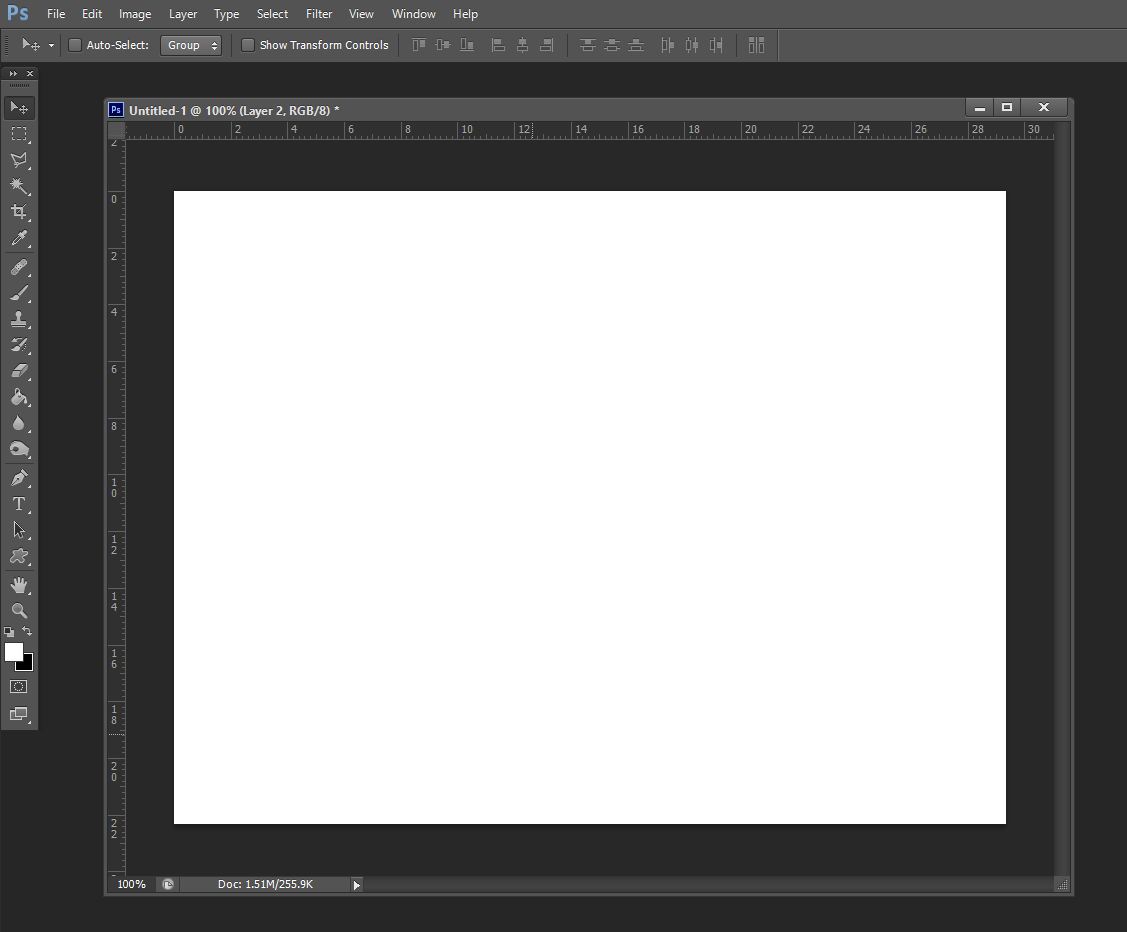This screenshot has width=1127, height=932.
Task: Open the Layer menu
Action: tap(183, 14)
